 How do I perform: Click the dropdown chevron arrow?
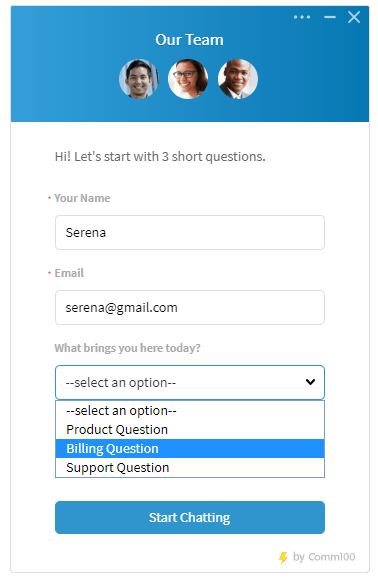click(310, 382)
